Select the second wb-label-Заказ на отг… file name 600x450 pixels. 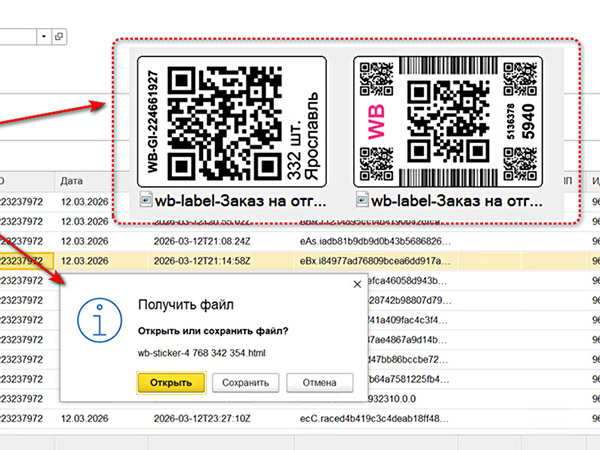coord(456,200)
